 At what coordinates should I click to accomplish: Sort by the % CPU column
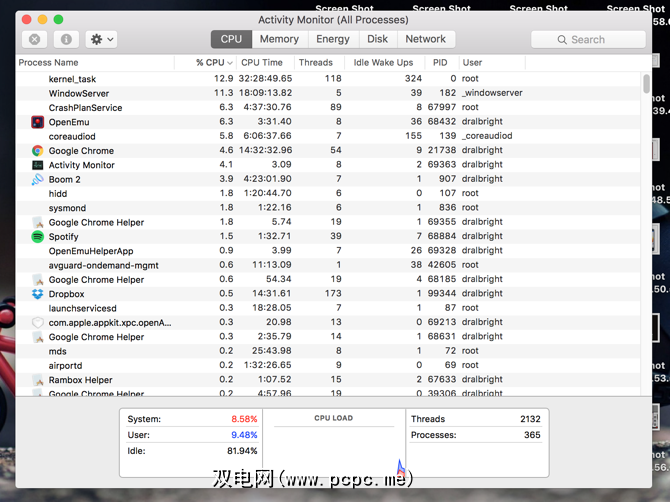coord(214,63)
